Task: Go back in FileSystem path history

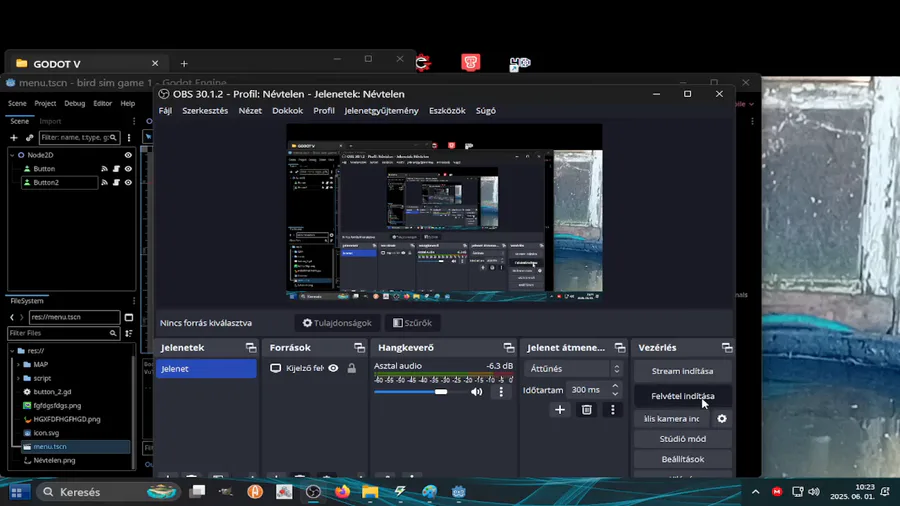Action: pos(12,317)
